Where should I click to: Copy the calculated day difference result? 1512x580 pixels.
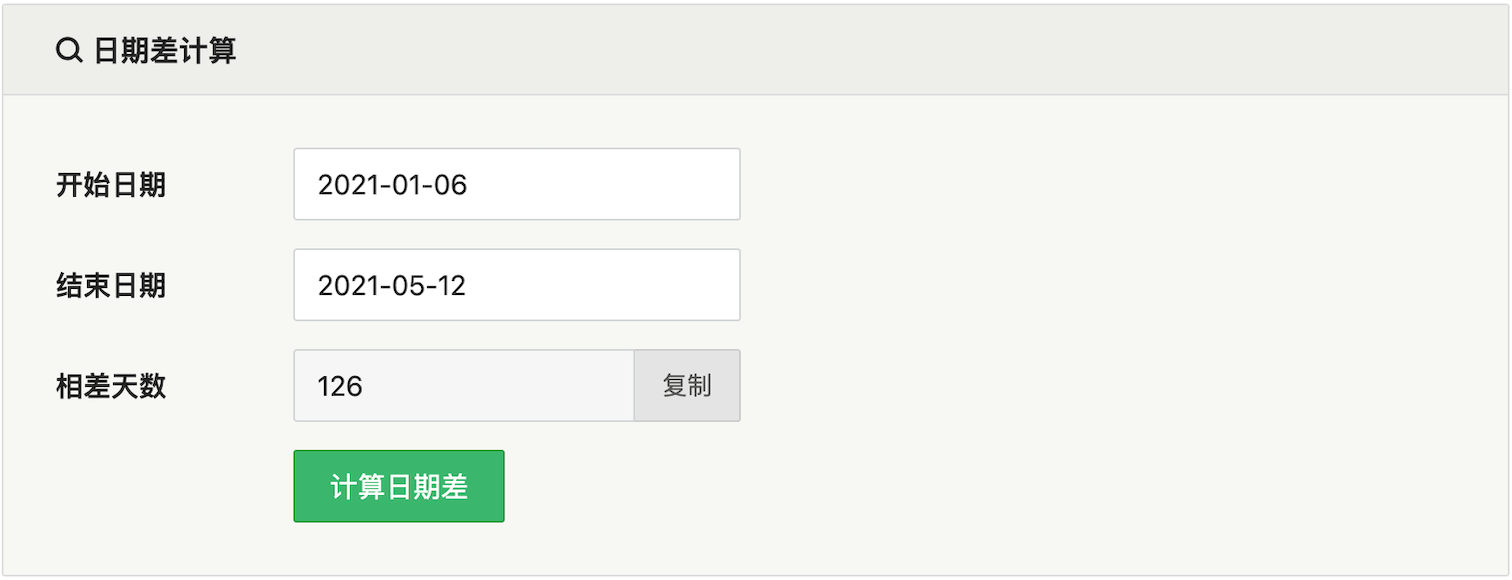coord(686,385)
